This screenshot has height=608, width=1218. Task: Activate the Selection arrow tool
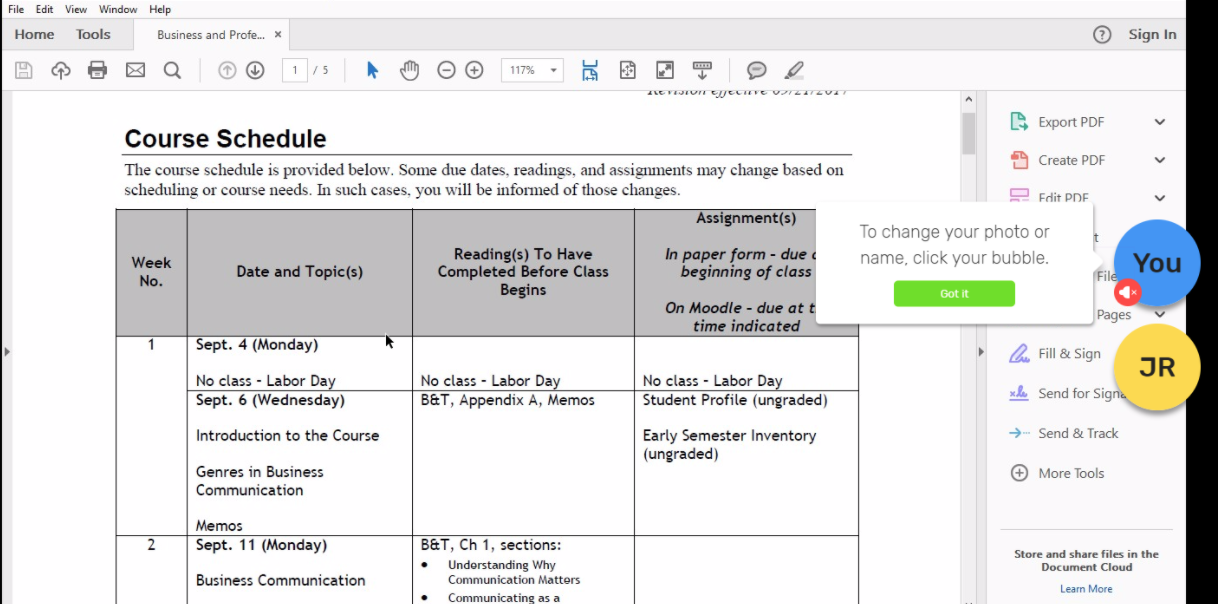[372, 70]
